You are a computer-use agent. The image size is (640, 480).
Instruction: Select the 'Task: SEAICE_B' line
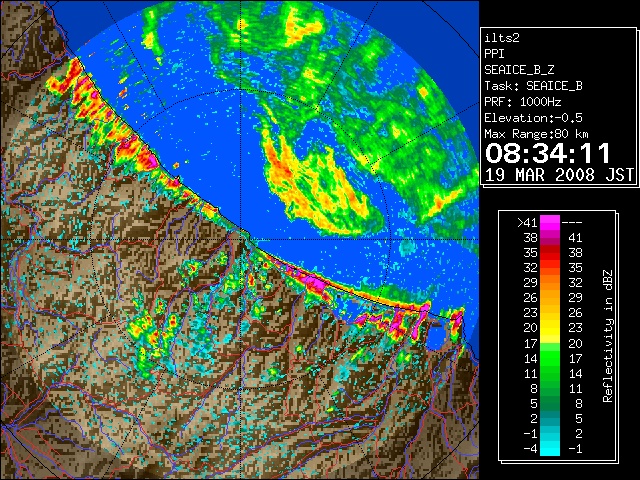(533, 86)
